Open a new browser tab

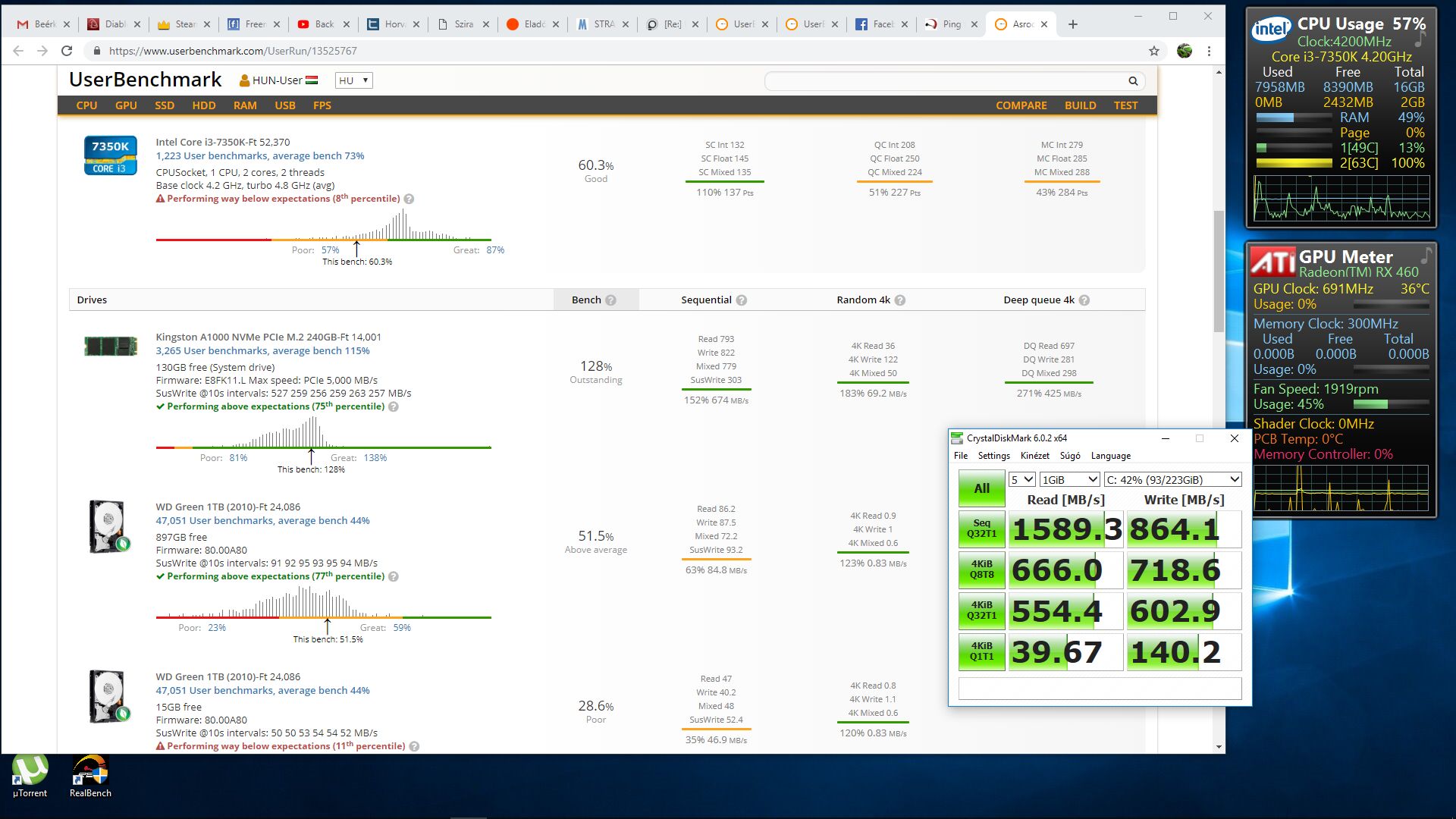coord(1072,24)
